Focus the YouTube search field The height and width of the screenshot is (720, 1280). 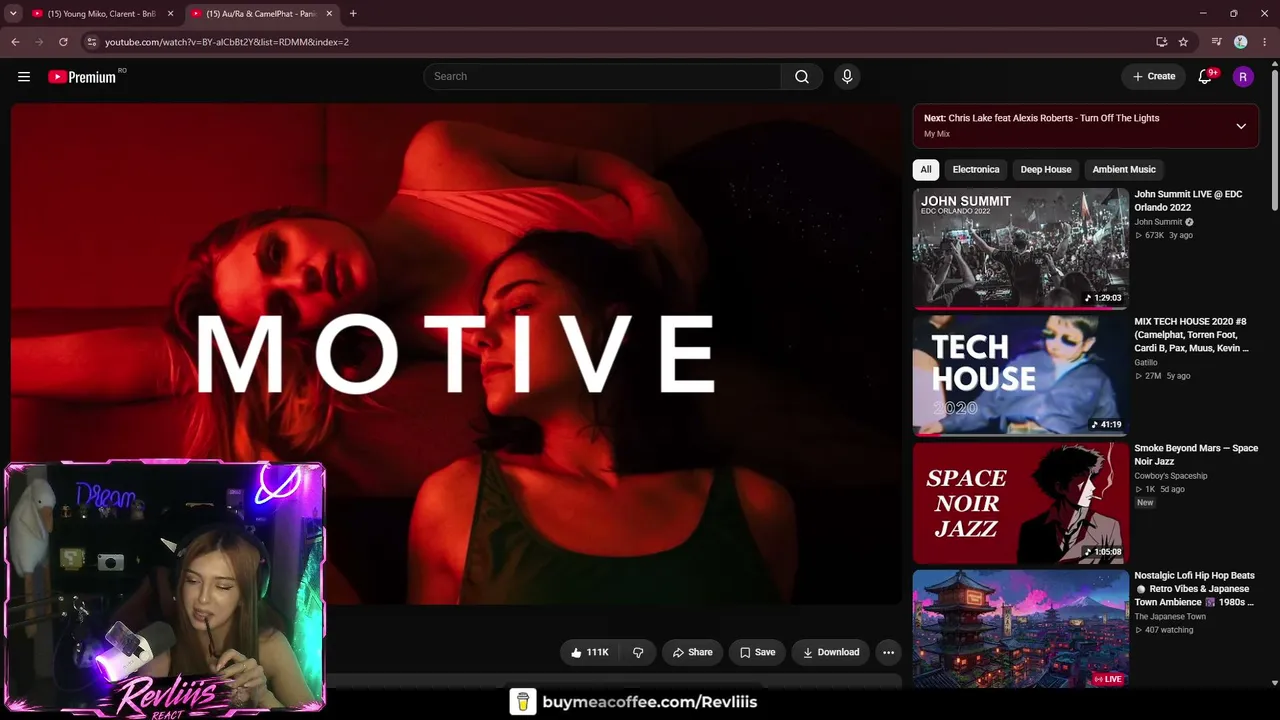pyautogui.click(x=603, y=77)
